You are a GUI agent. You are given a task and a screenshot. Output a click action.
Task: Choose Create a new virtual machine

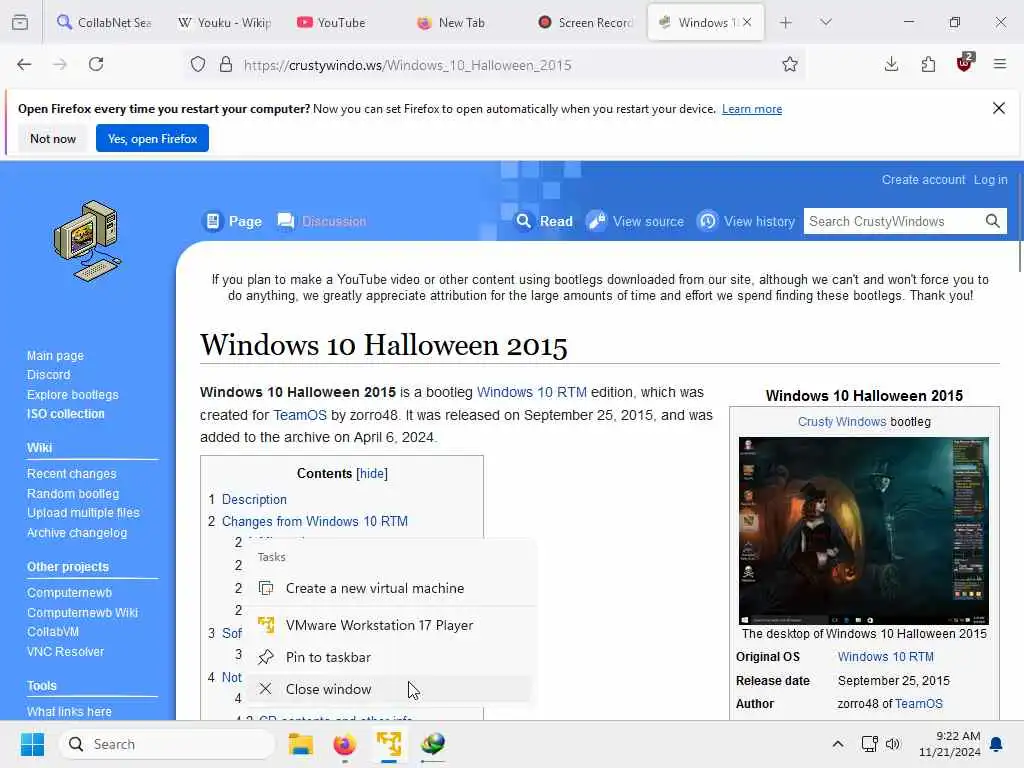(x=391, y=588)
